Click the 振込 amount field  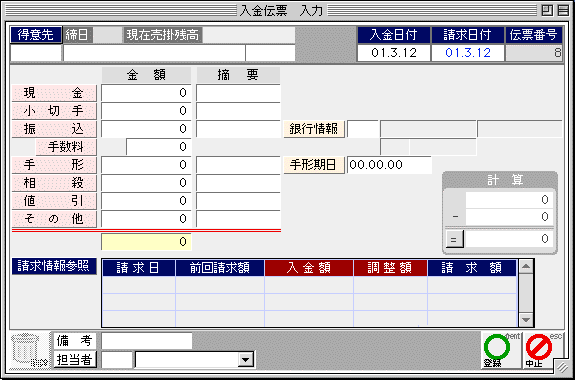point(146,129)
